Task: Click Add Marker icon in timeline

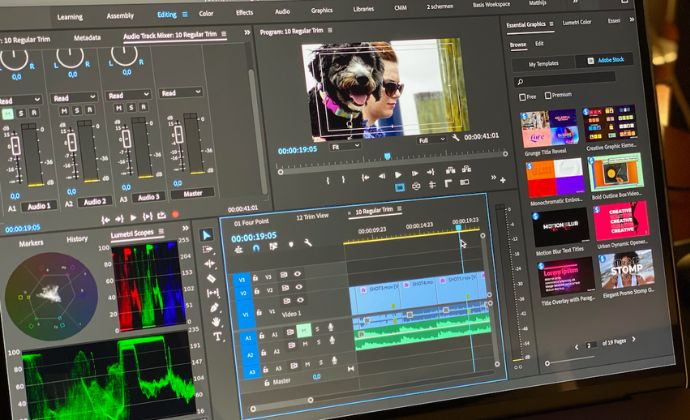Action: point(291,244)
